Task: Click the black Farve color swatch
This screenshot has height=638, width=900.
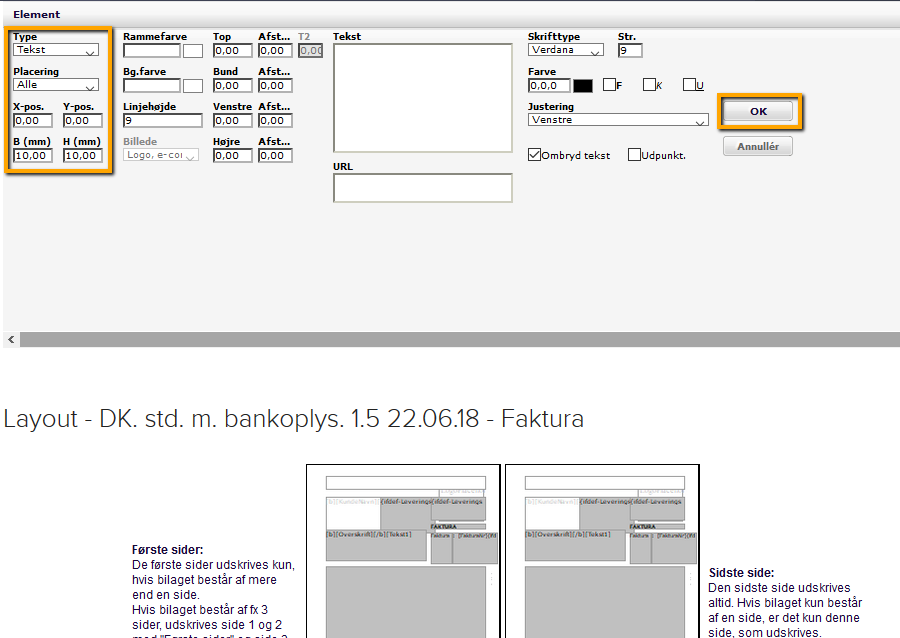Action: 583,86
